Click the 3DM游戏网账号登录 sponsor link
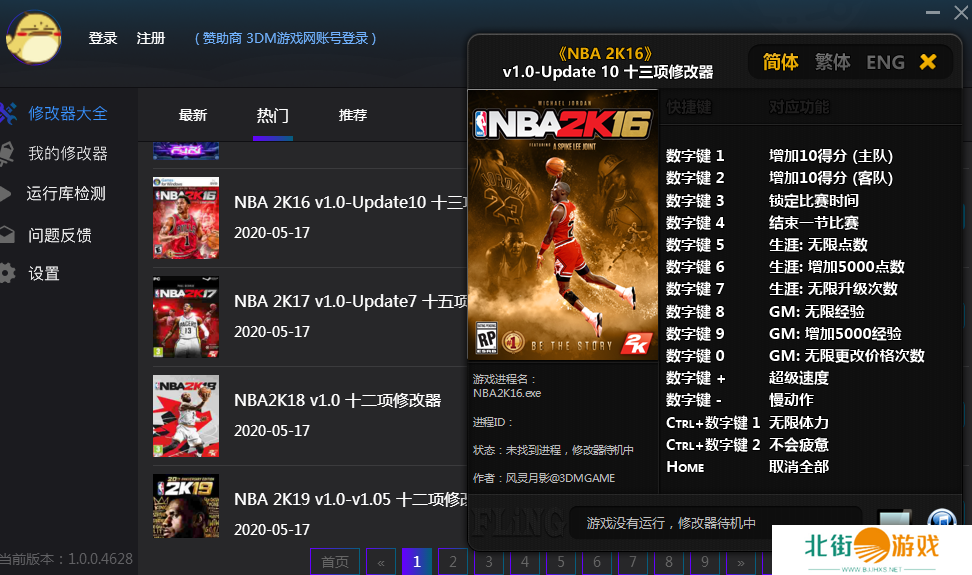Viewport: 972px width, 575px height. coord(285,38)
